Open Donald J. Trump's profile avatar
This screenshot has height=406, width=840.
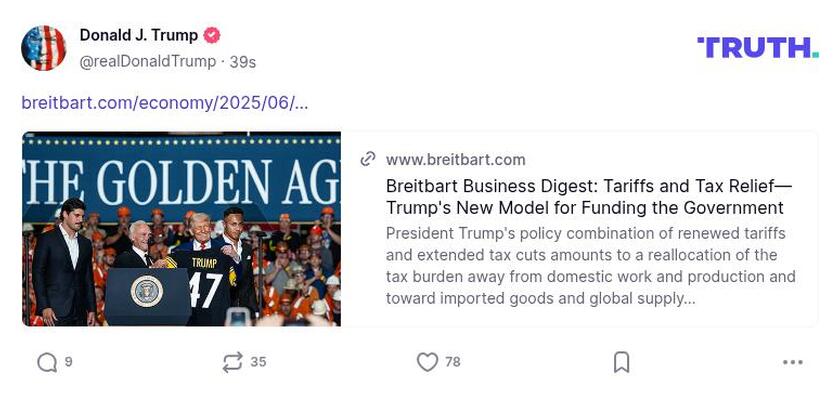tap(44, 48)
